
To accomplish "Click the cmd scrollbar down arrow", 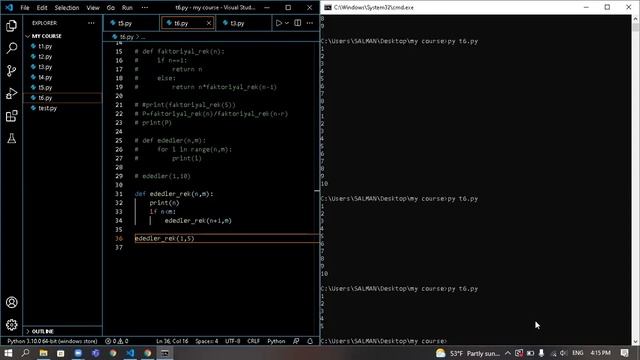I will point(636,342).
